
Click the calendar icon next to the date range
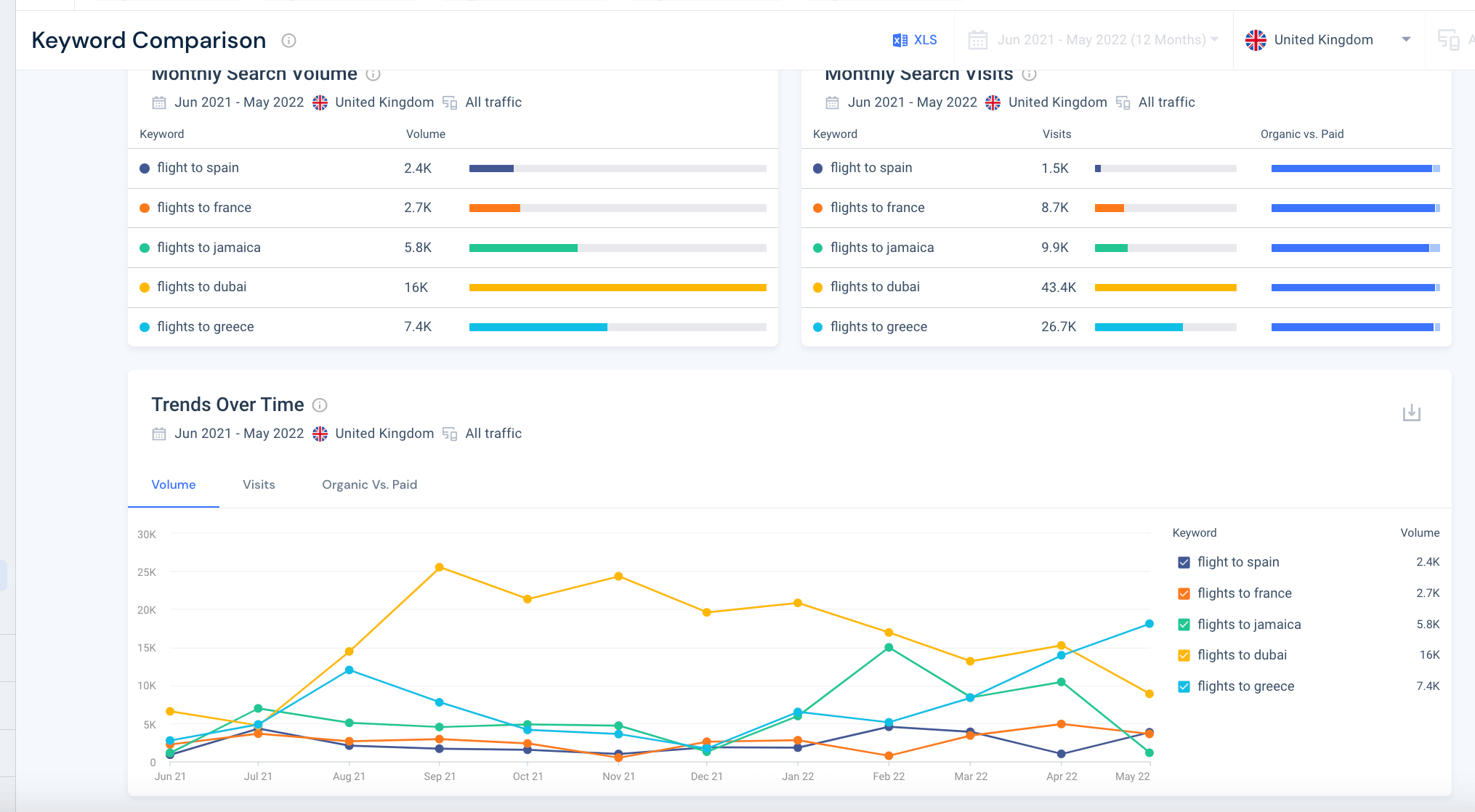977,40
